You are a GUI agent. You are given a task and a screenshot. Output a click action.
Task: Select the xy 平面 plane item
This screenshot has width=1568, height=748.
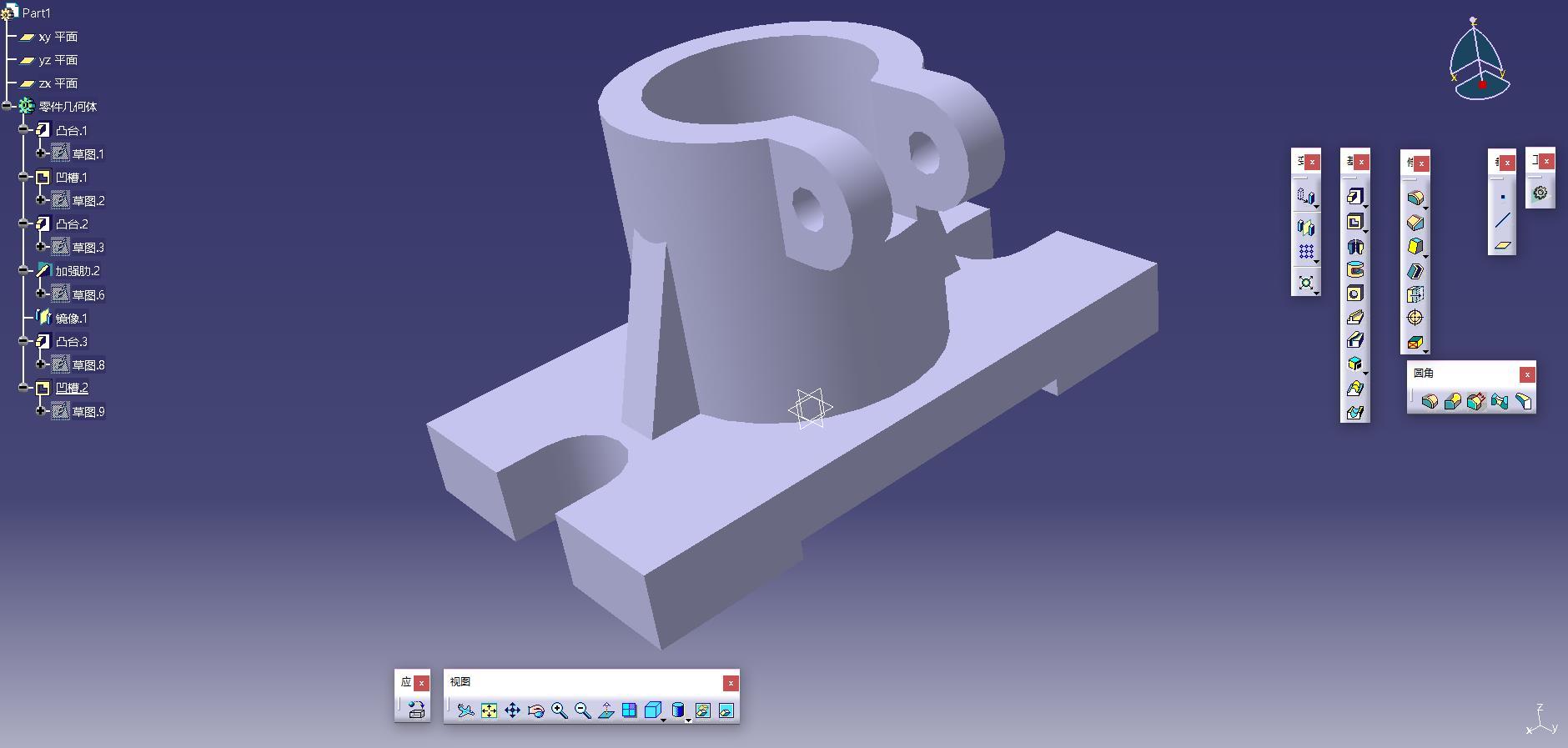point(58,37)
